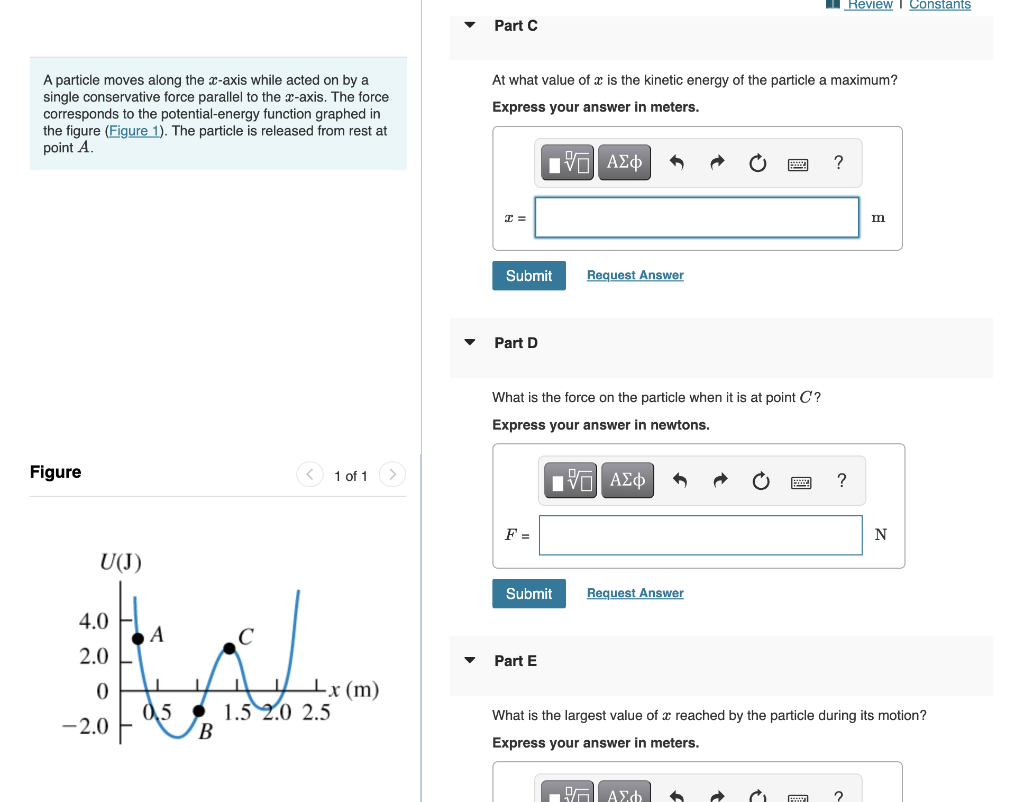The height and width of the screenshot is (802, 1024).
Task: Open the Greek symbols palette in Part D
Action: click(x=627, y=480)
